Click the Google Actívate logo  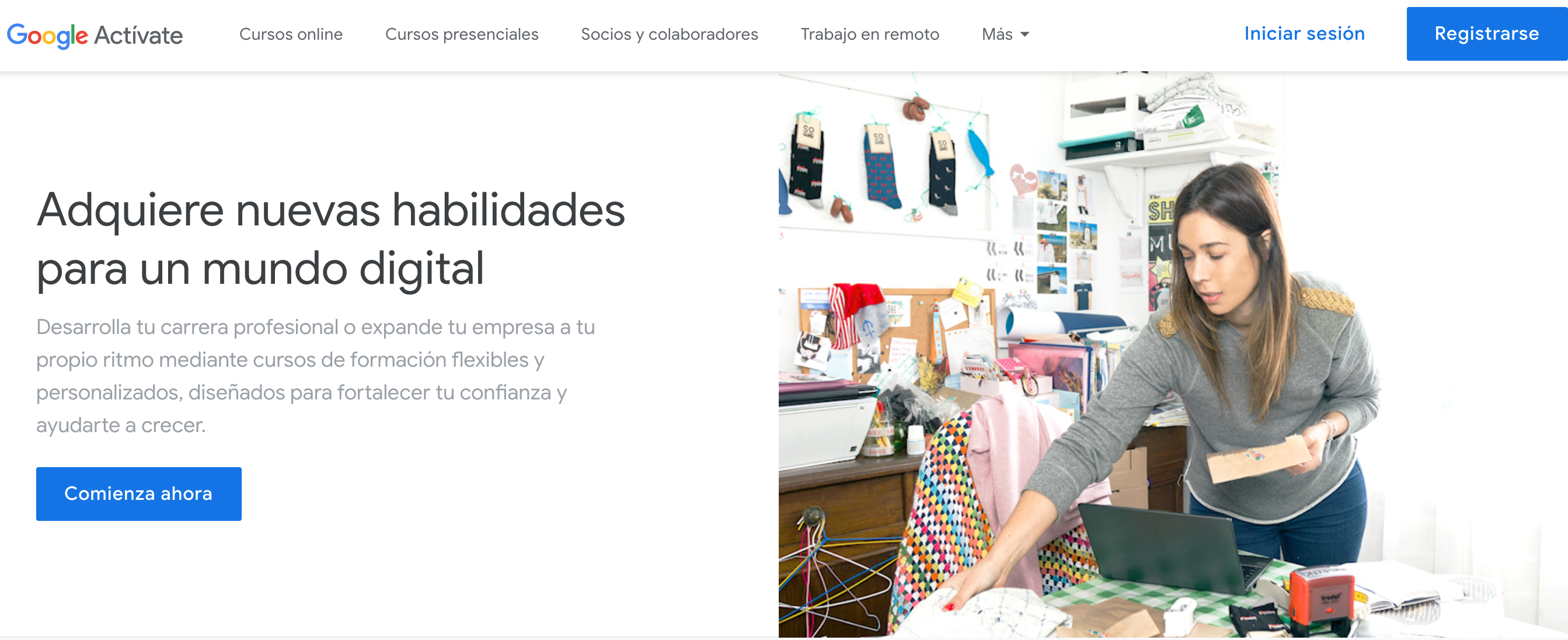[95, 35]
